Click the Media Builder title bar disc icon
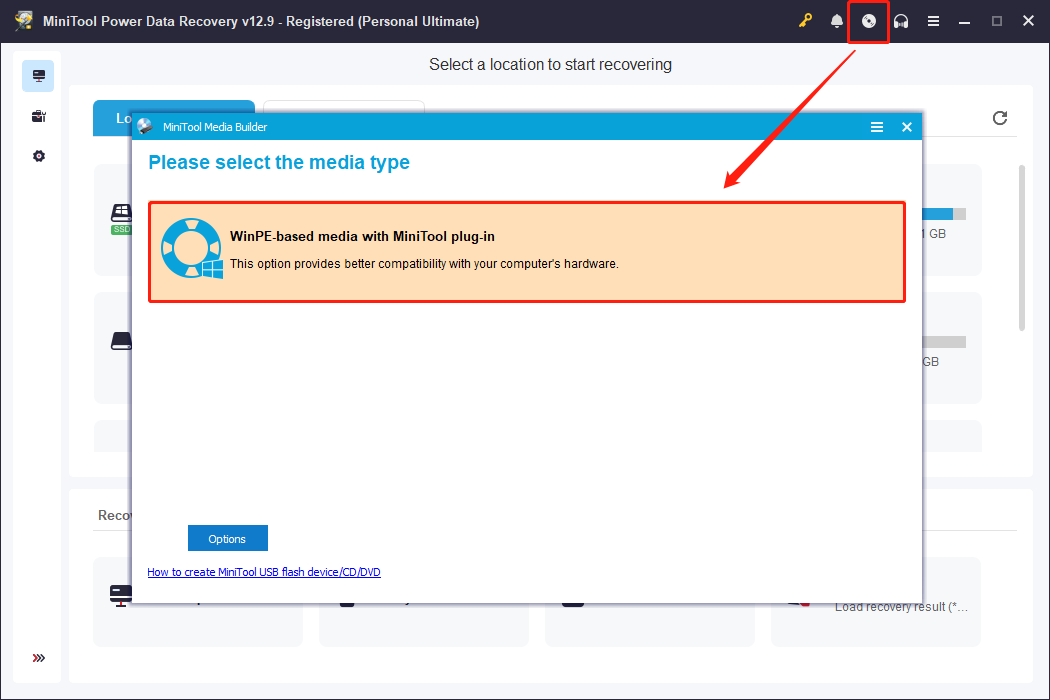Image resolution: width=1050 pixels, height=700 pixels. point(145,127)
